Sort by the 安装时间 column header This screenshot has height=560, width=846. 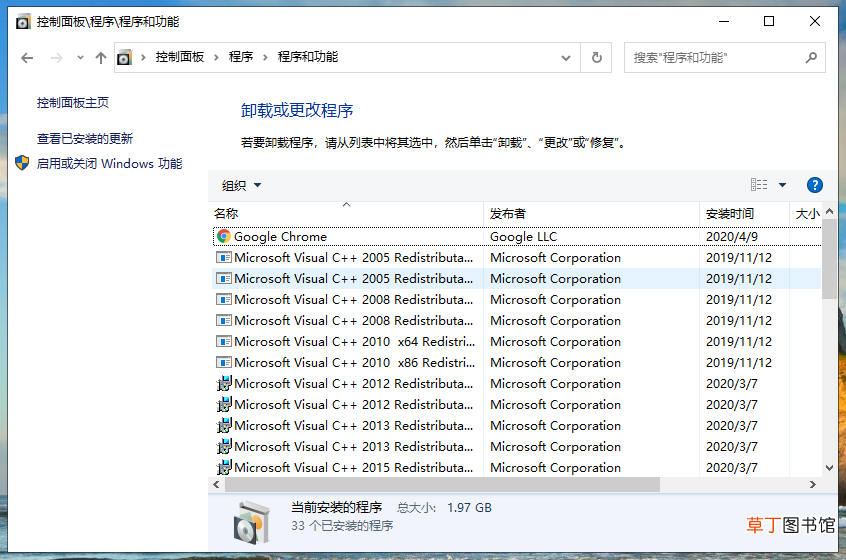[x=744, y=214]
